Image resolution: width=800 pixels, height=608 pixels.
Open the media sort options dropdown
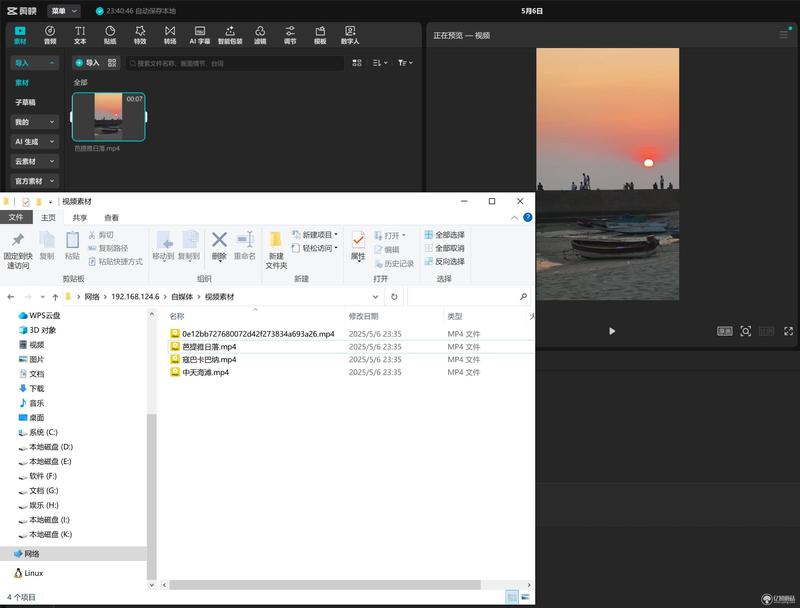[380, 63]
